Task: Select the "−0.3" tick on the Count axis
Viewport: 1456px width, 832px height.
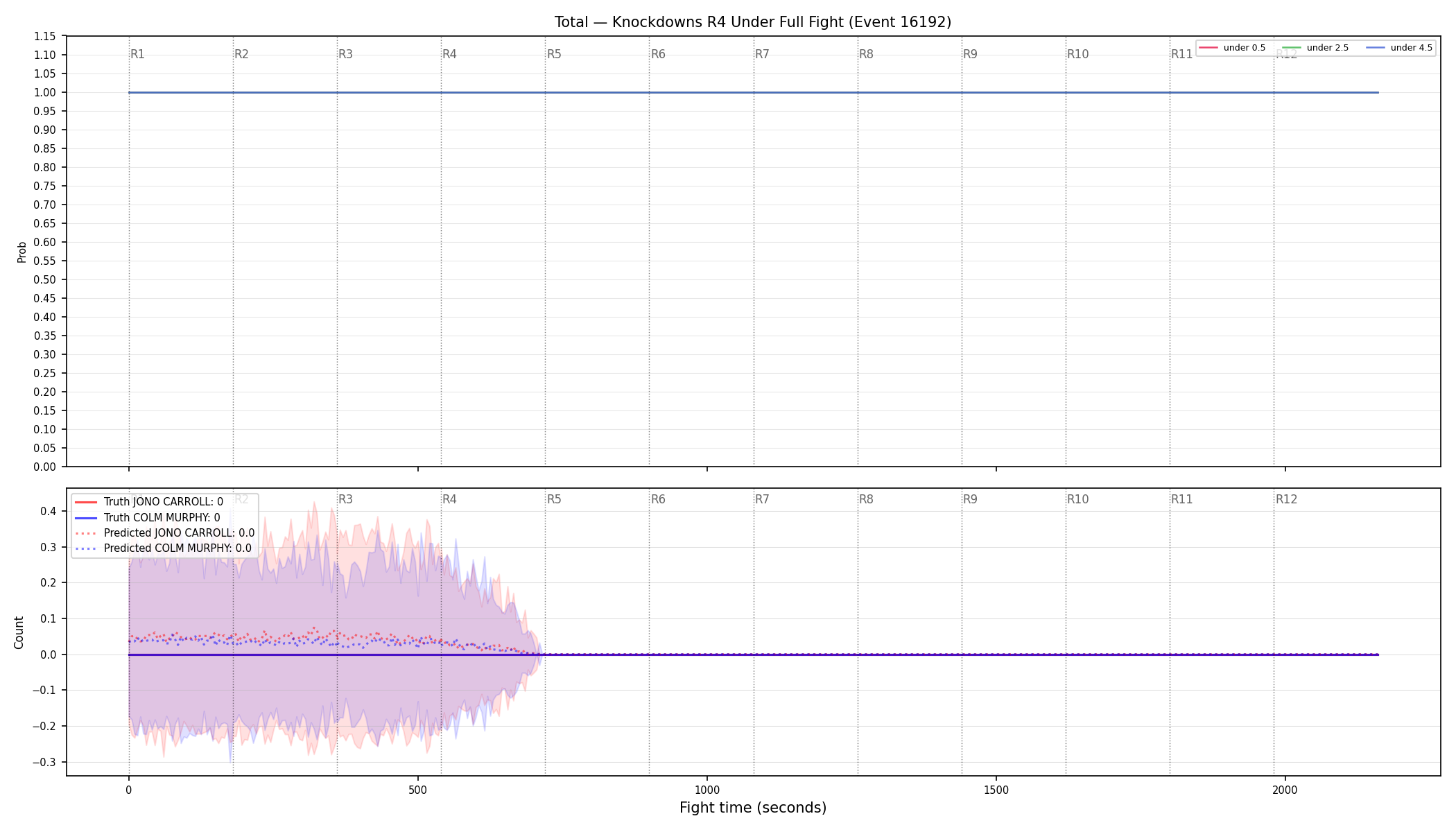Action: click(44, 763)
